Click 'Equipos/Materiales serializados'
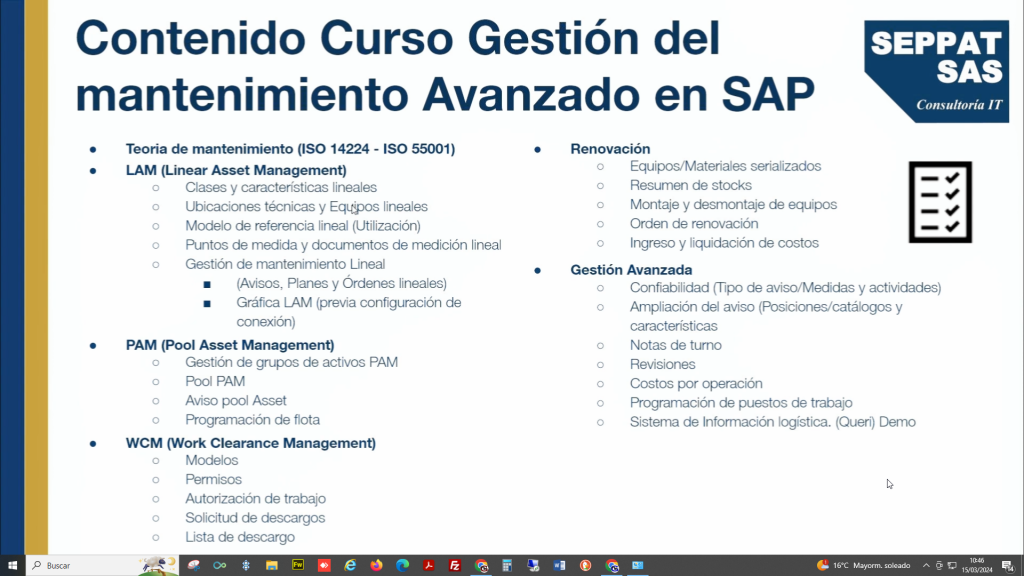Viewport: 1024px width, 576px height. (725, 166)
